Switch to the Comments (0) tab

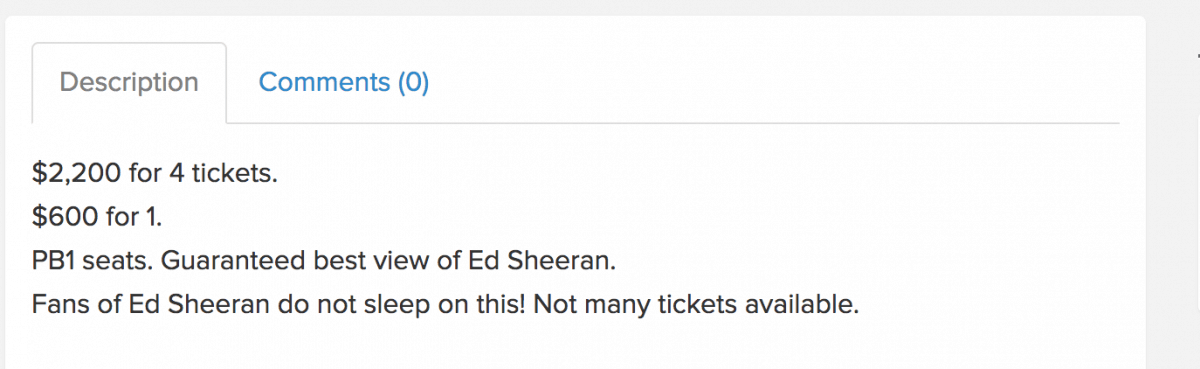click(343, 82)
